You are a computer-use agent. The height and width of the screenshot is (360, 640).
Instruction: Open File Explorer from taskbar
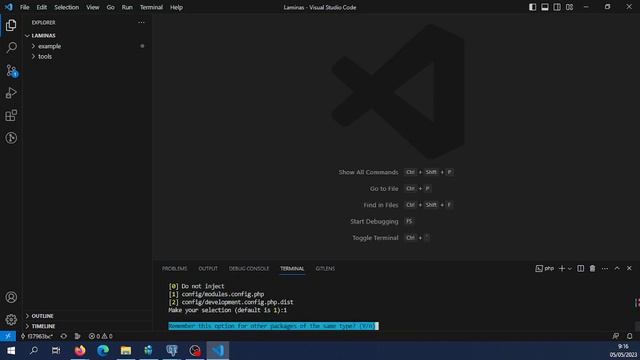(126, 350)
